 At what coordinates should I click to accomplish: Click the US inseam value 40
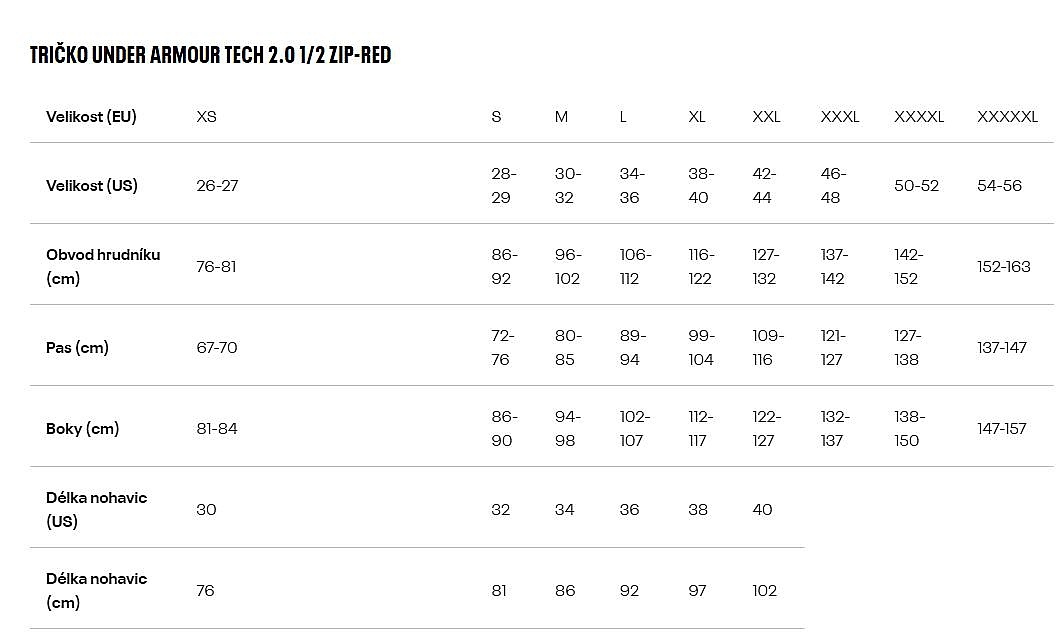pos(762,510)
